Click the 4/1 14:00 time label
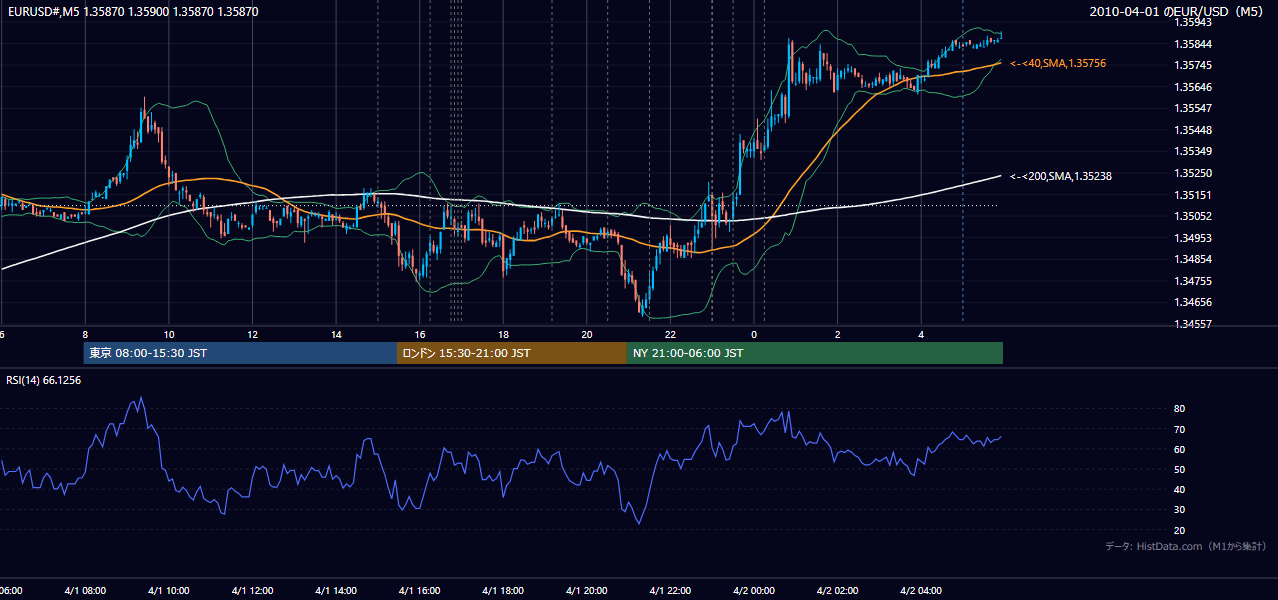This screenshot has height=600, width=1278. [336, 590]
